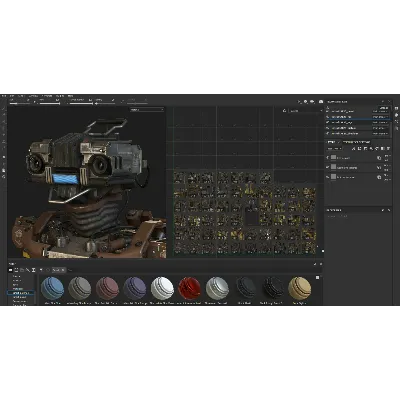Image resolution: width=400 pixels, height=400 pixels.
Task: Click the second icon in the right dock strip
Action: 396,115
